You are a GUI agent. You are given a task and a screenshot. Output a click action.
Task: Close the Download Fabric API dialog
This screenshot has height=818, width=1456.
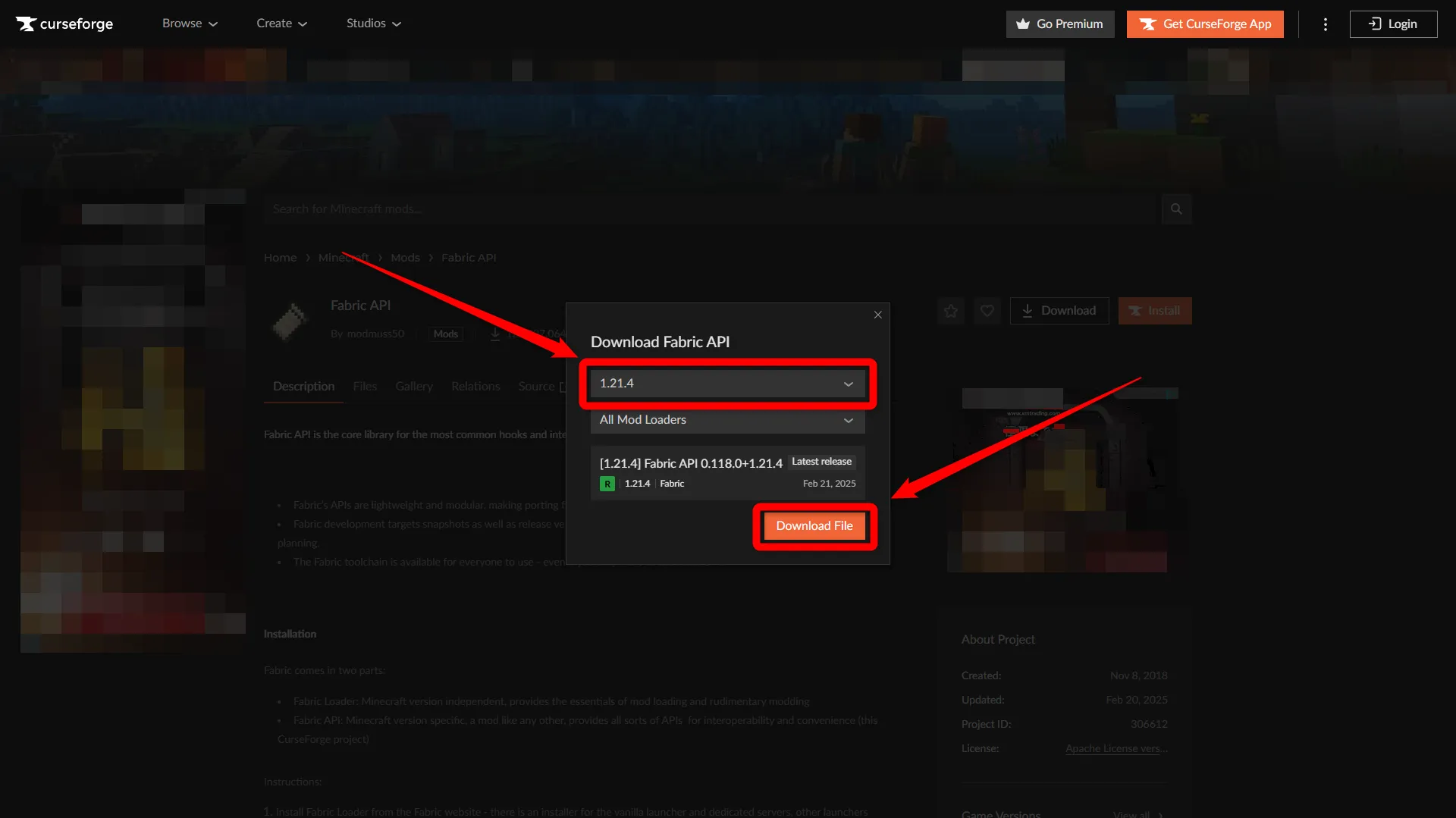(x=877, y=315)
